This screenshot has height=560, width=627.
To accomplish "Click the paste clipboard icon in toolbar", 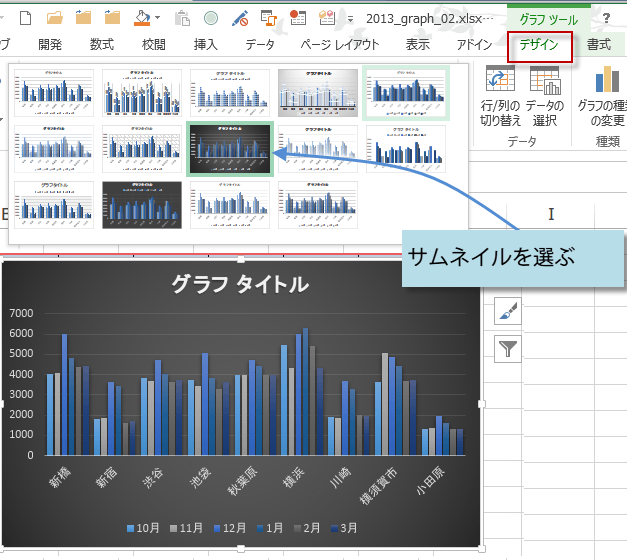I will click(182, 17).
